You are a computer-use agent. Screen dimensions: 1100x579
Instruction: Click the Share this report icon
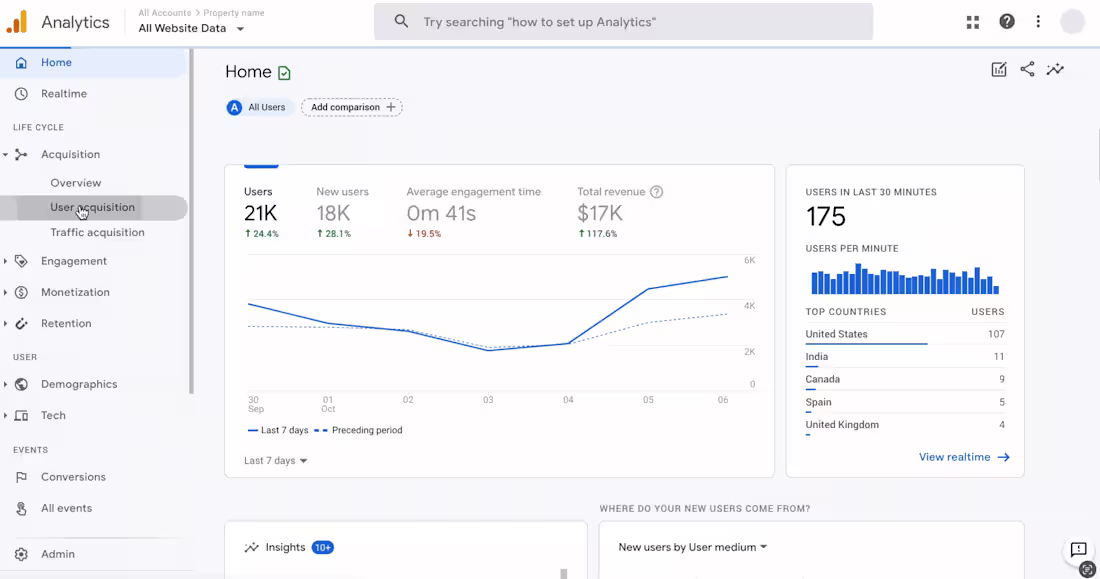1027,69
